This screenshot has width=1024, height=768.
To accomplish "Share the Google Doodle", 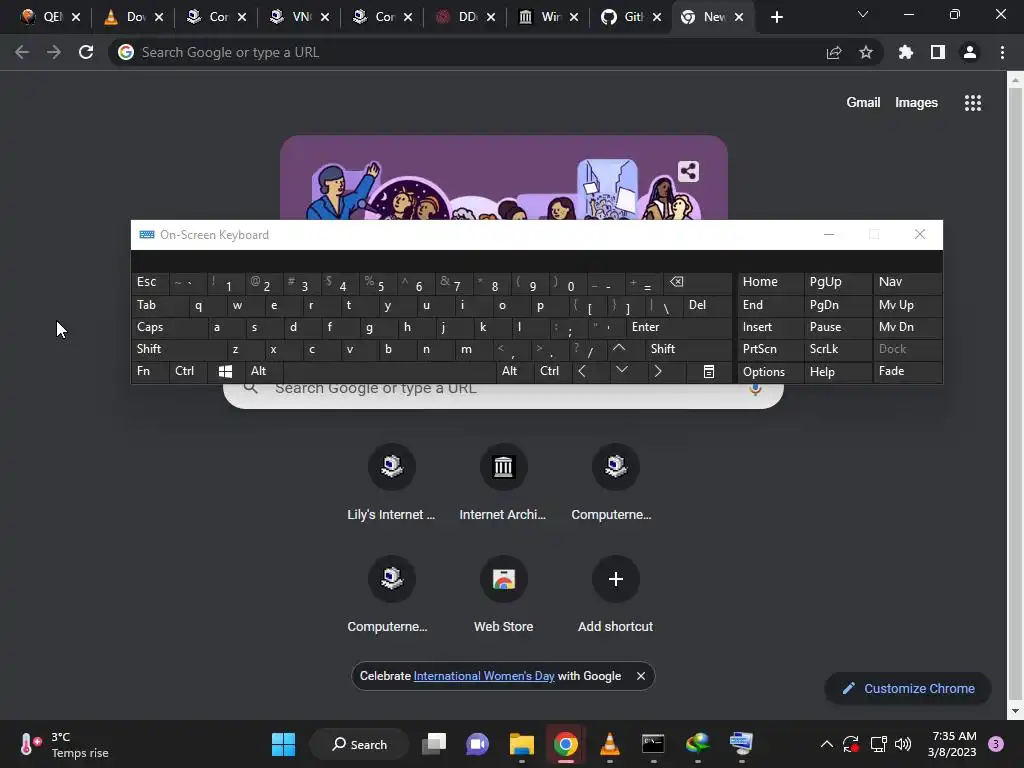I will click(x=688, y=172).
